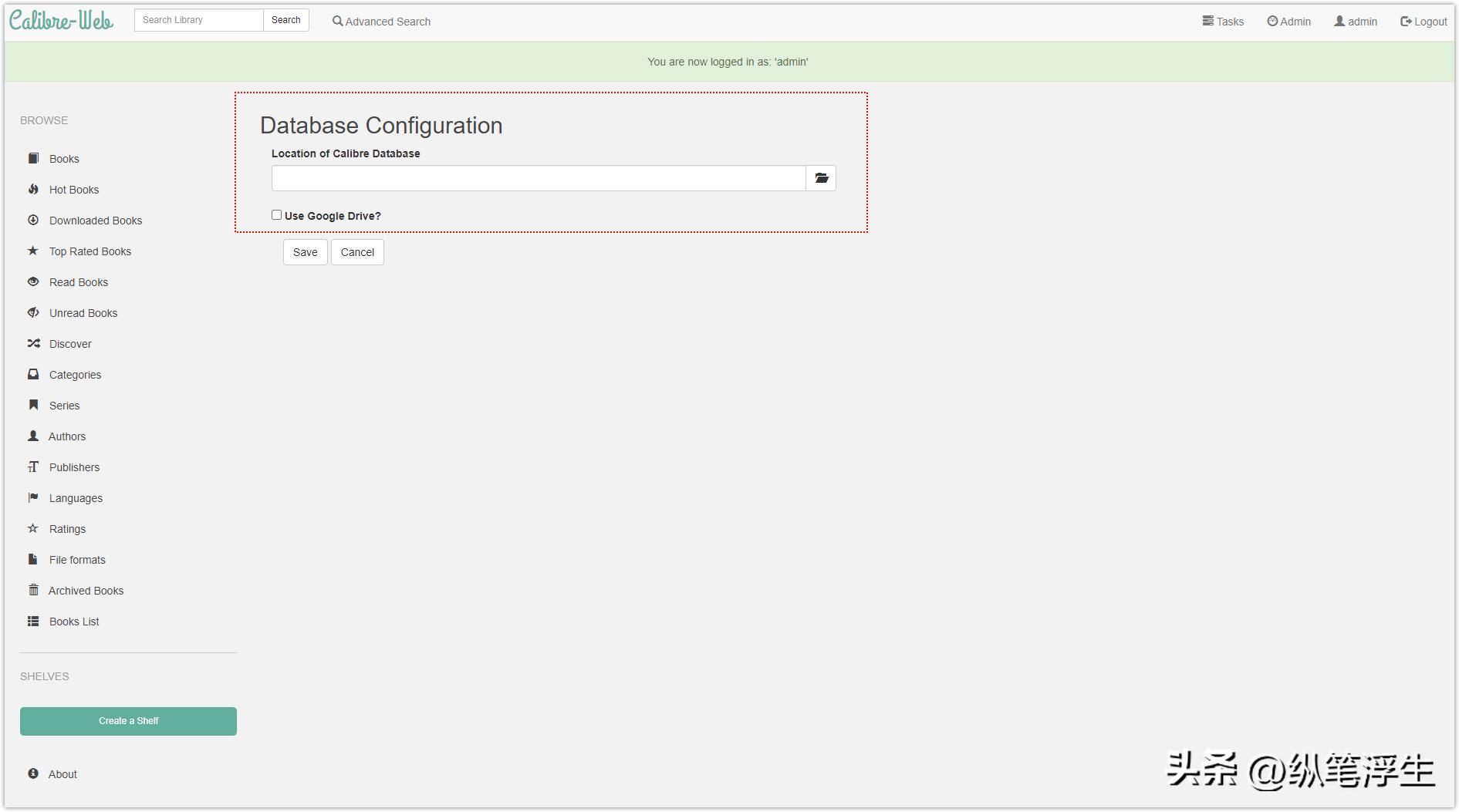Cancel the database configuration
The image size is (1459, 812).
[x=357, y=252]
